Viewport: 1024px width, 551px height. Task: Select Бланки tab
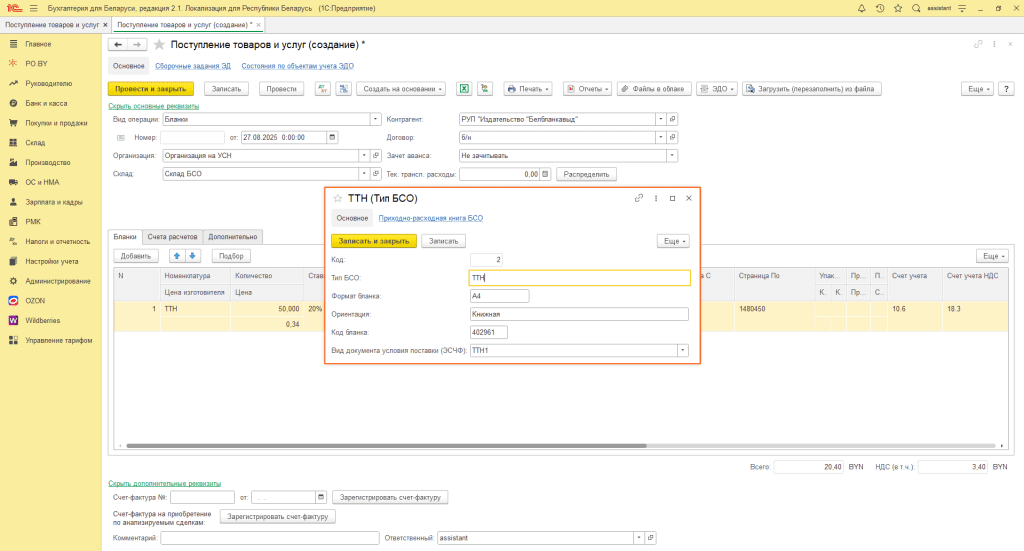point(125,237)
